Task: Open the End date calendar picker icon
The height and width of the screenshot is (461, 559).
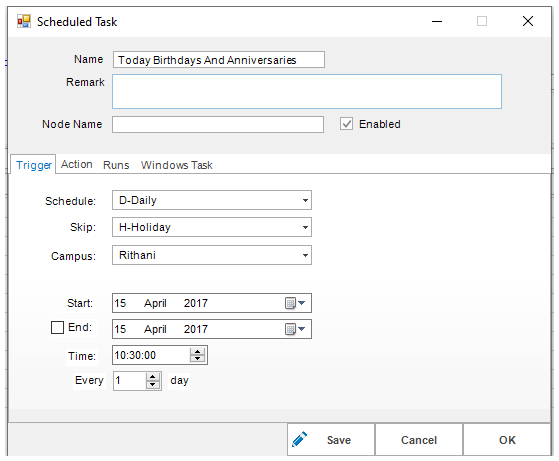Action: 295,329
